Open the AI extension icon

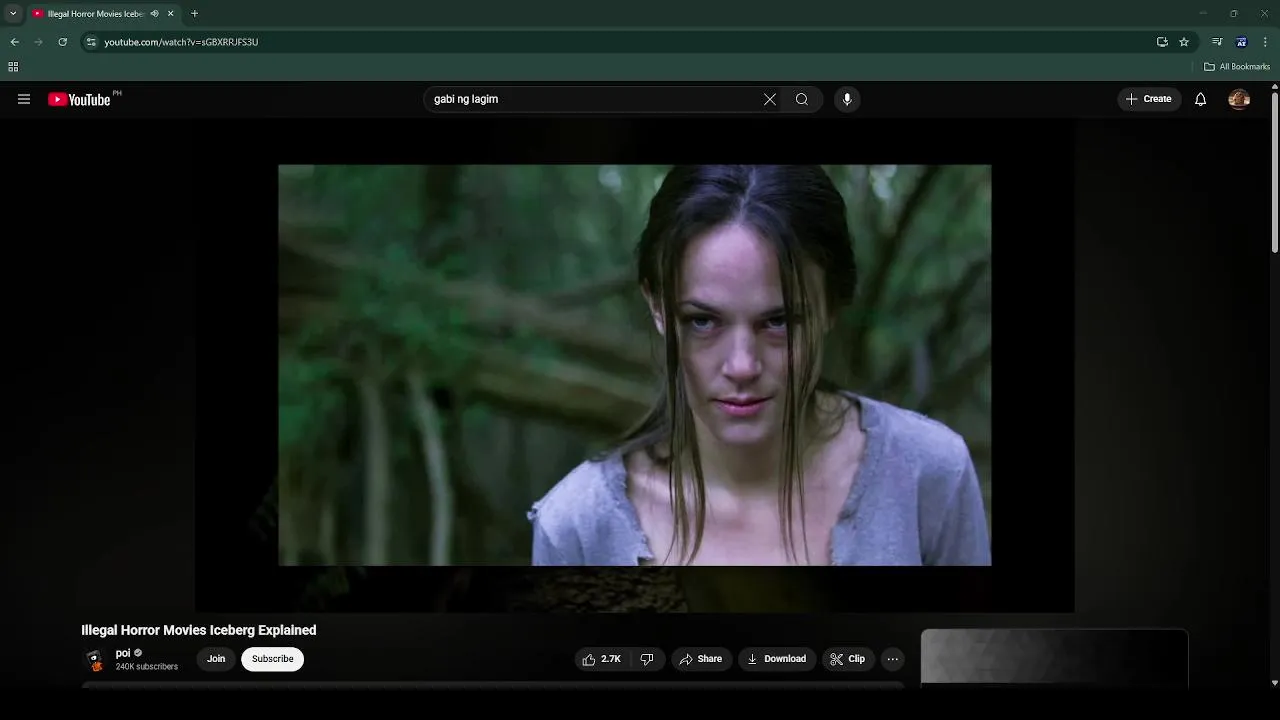[x=1241, y=42]
